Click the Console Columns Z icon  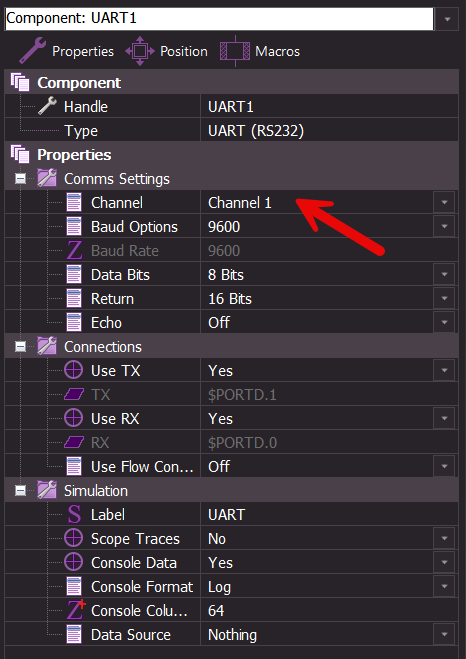pyautogui.click(x=76, y=610)
